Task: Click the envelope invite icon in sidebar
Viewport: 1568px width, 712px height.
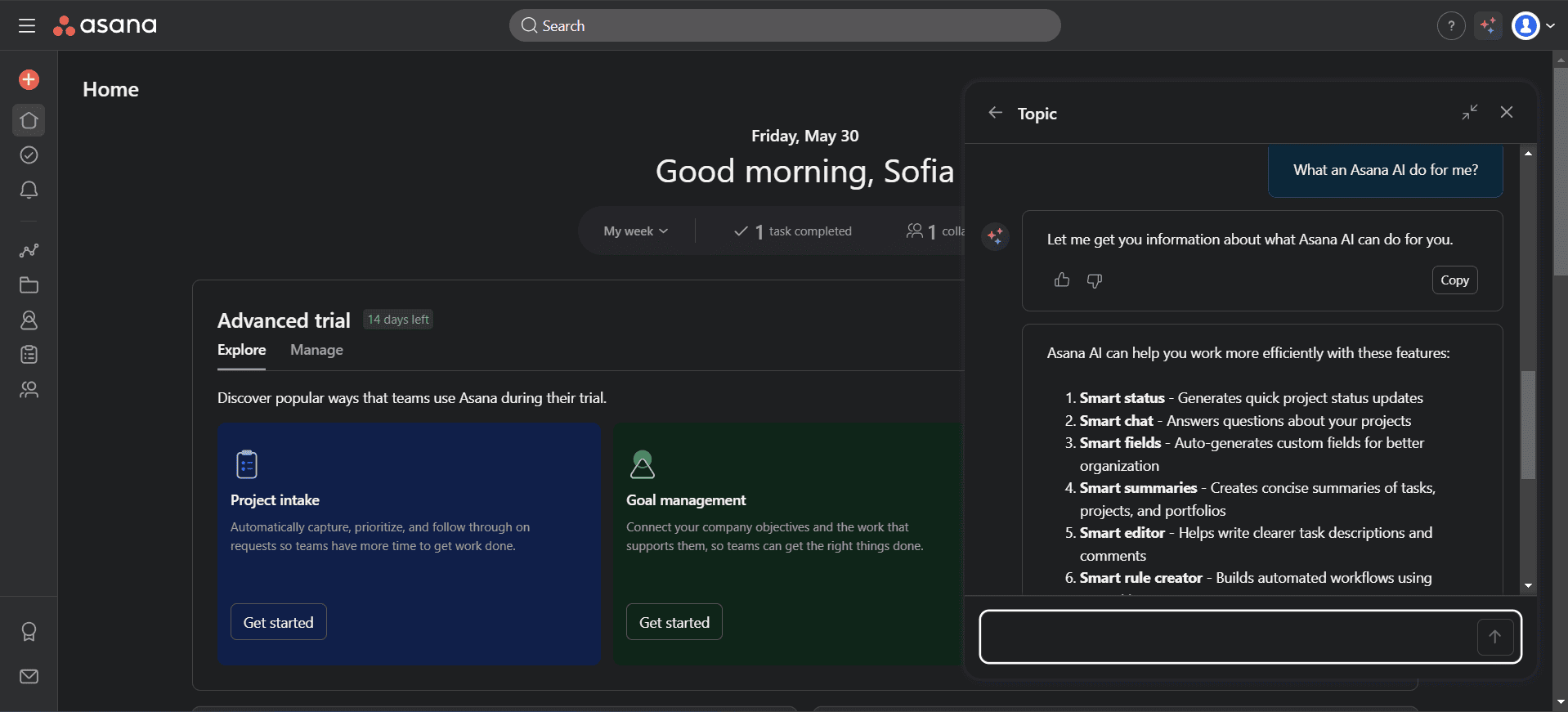Action: pos(29,676)
